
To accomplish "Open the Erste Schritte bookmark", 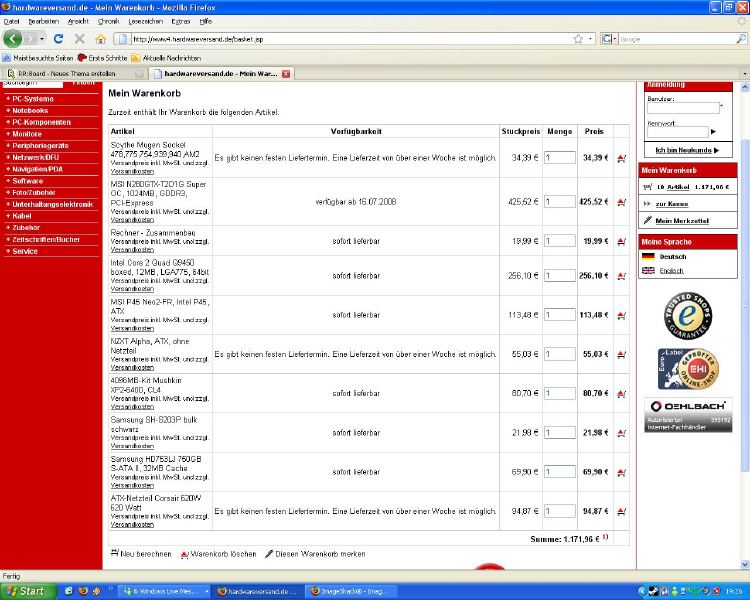I will pos(102,58).
